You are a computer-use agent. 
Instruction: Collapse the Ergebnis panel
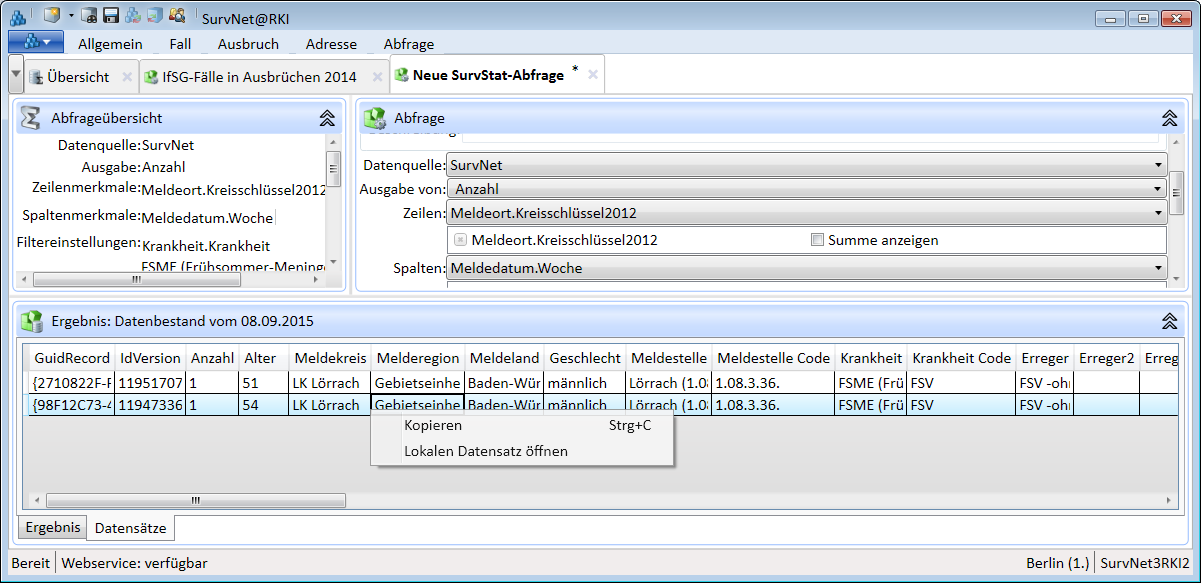1168,321
